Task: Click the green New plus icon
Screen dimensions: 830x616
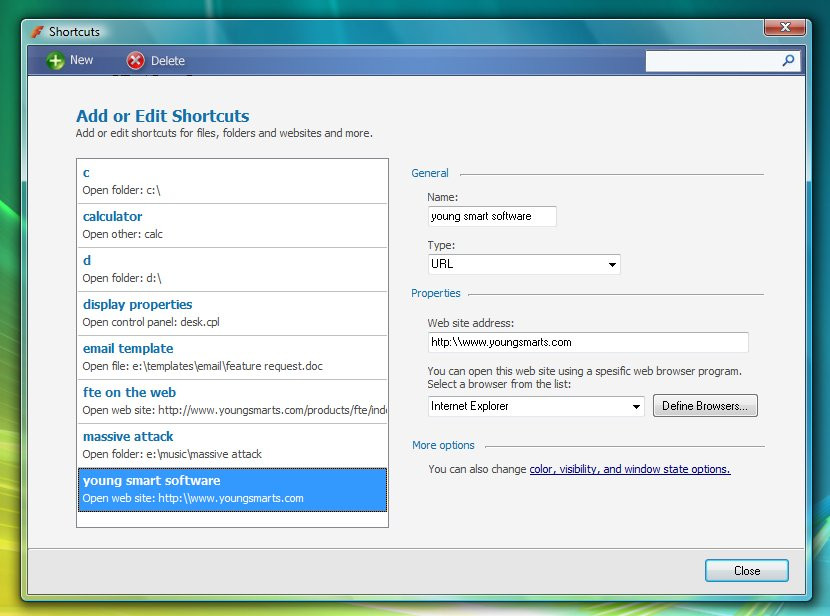Action: (x=55, y=60)
